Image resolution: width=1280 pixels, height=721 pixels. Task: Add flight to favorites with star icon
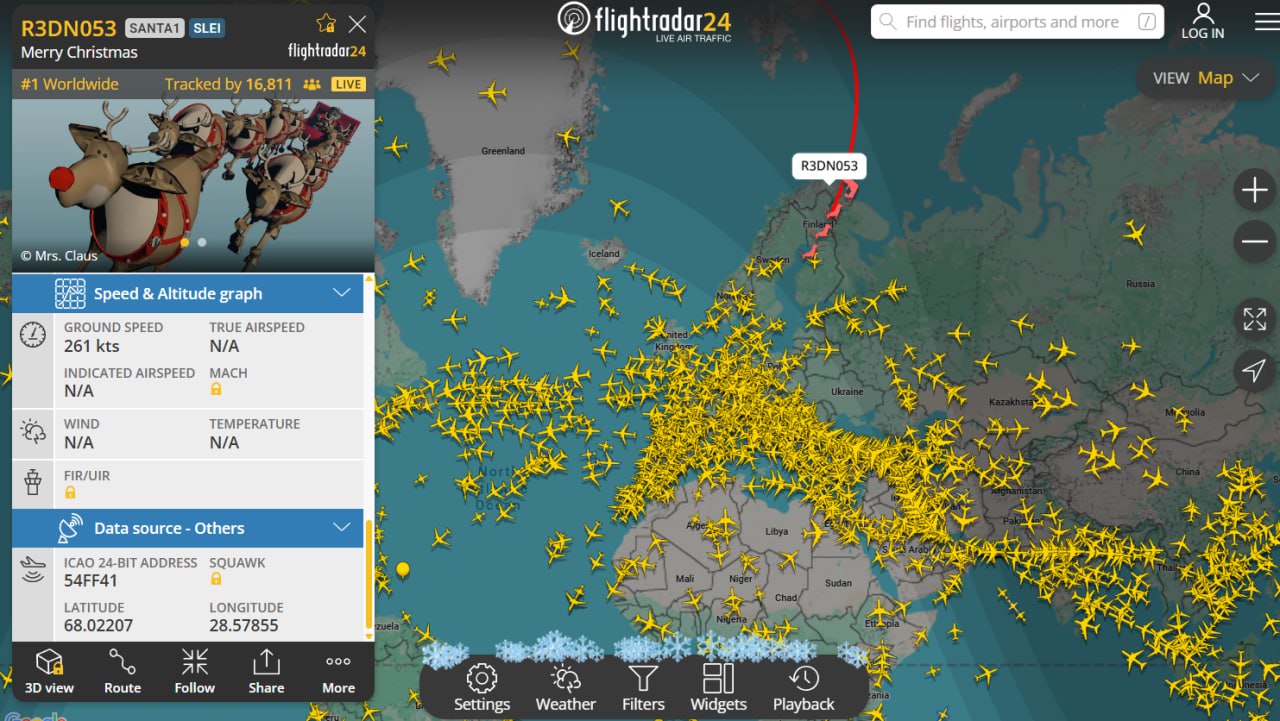[x=326, y=23]
